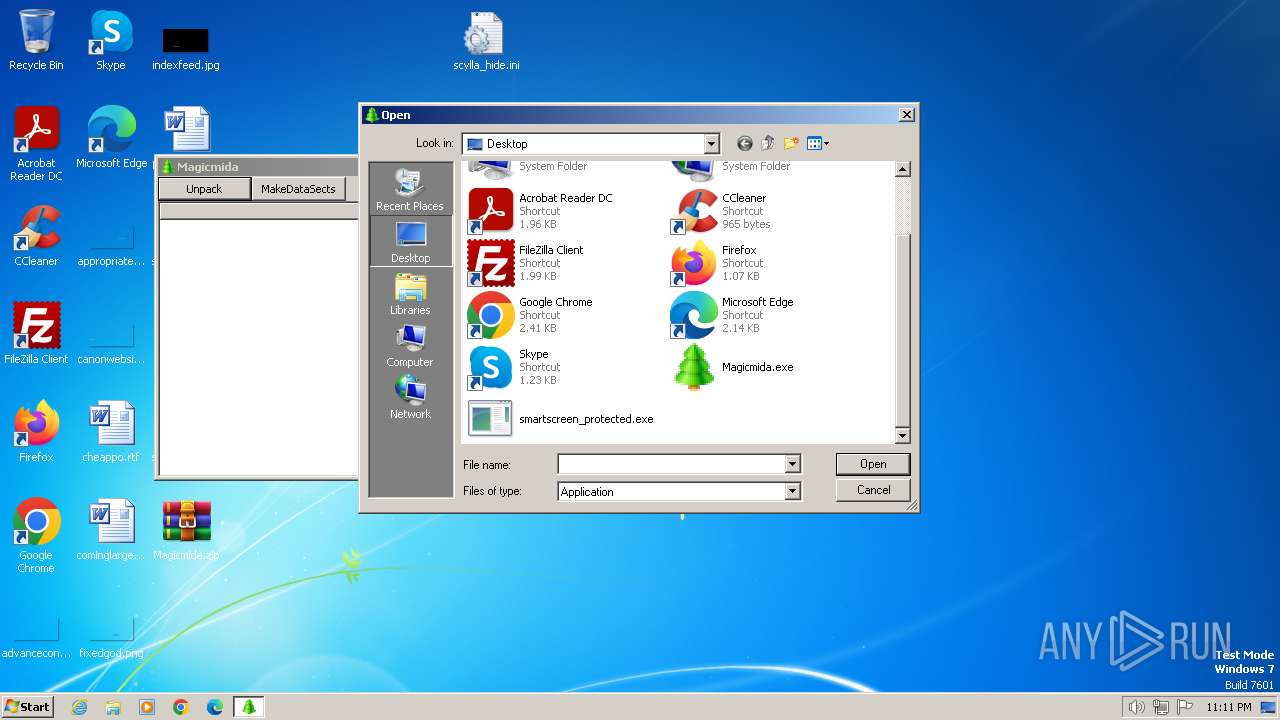Select FileZilla Client shortcut in file list
The width and height of the screenshot is (1280, 720).
[526, 263]
